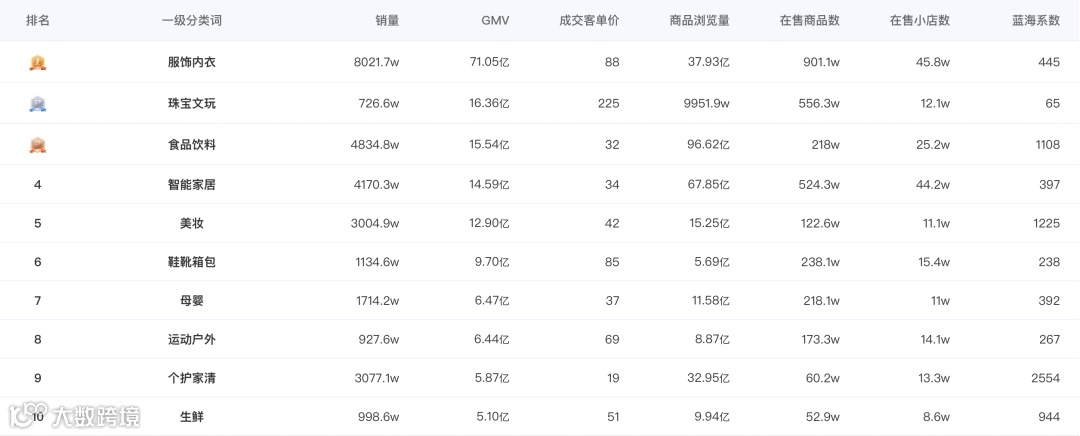Screen dimensions: 1080x436
Task: Sort by the 销量 column header
Action: 387,20
